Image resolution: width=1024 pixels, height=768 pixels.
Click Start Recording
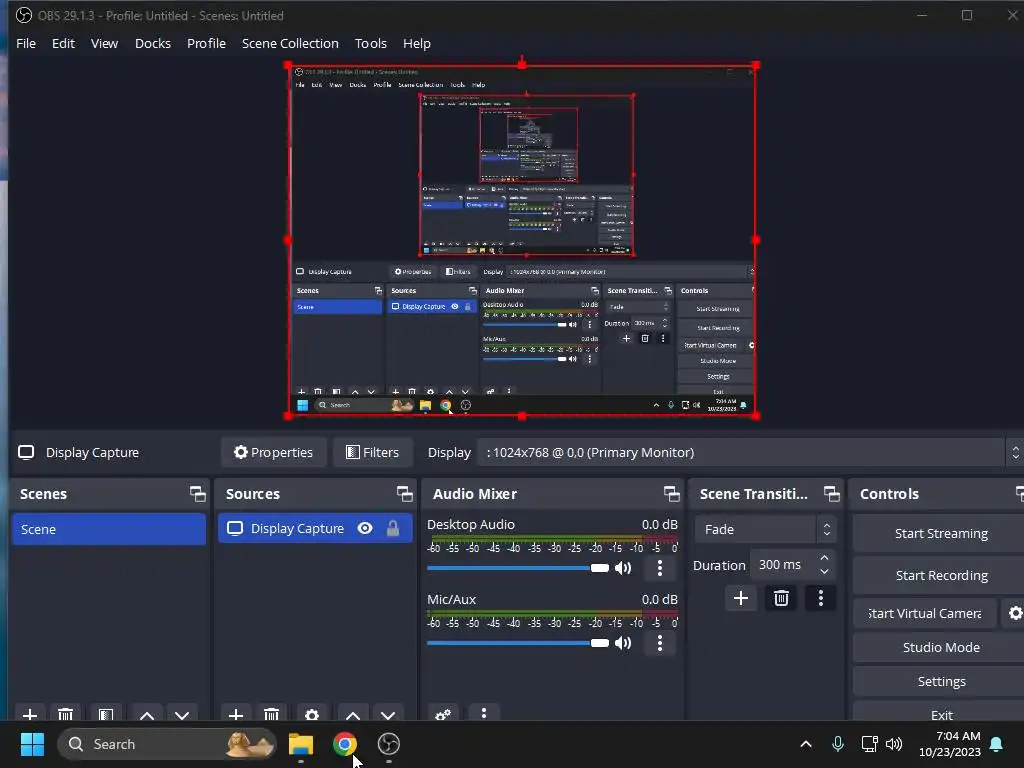[x=940, y=575]
